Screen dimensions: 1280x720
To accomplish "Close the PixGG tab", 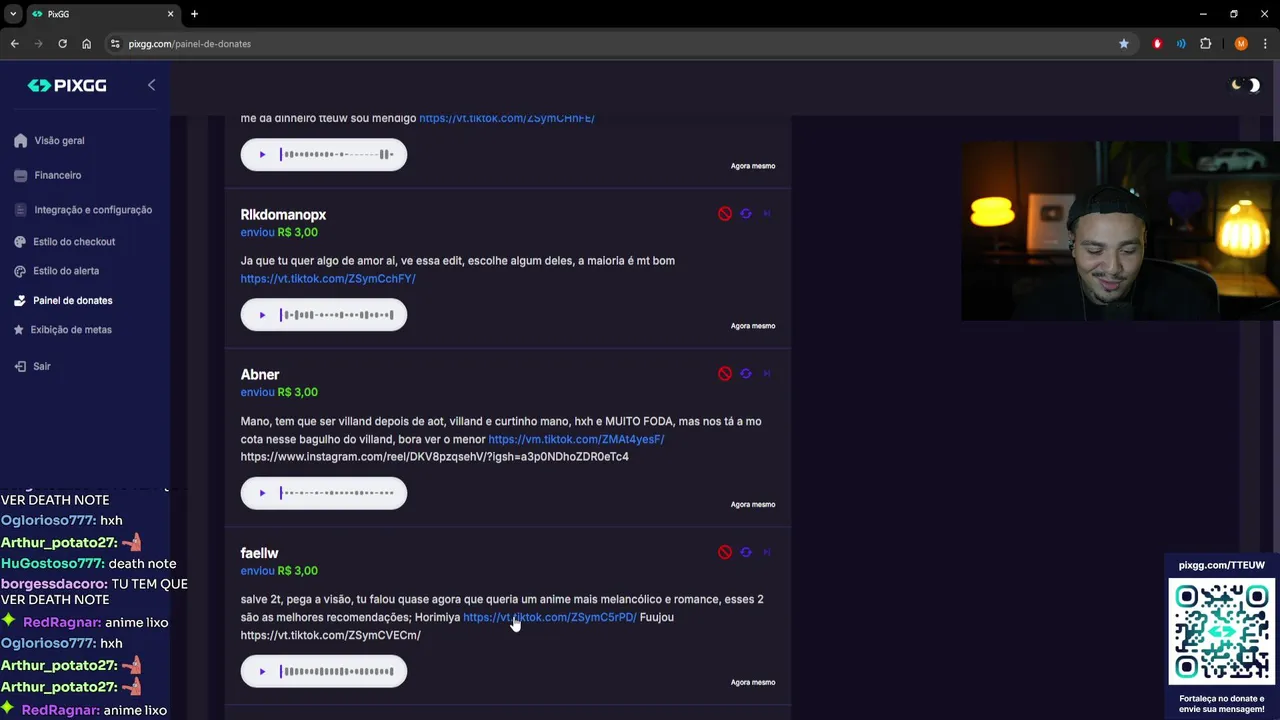I will (170, 14).
